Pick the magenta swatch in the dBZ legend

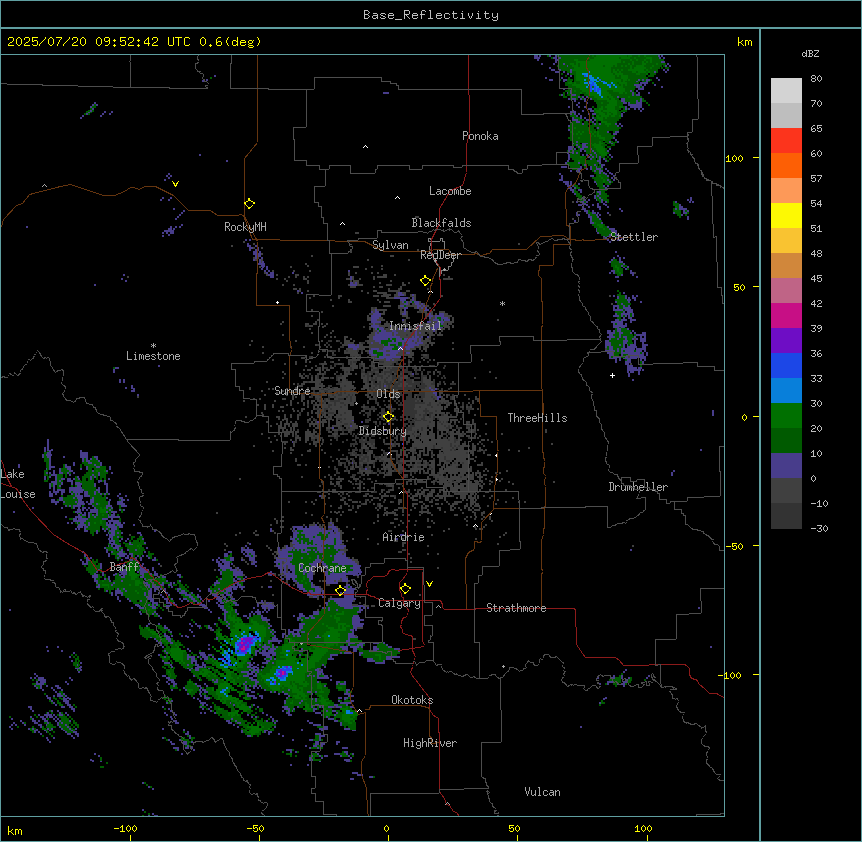click(786, 315)
